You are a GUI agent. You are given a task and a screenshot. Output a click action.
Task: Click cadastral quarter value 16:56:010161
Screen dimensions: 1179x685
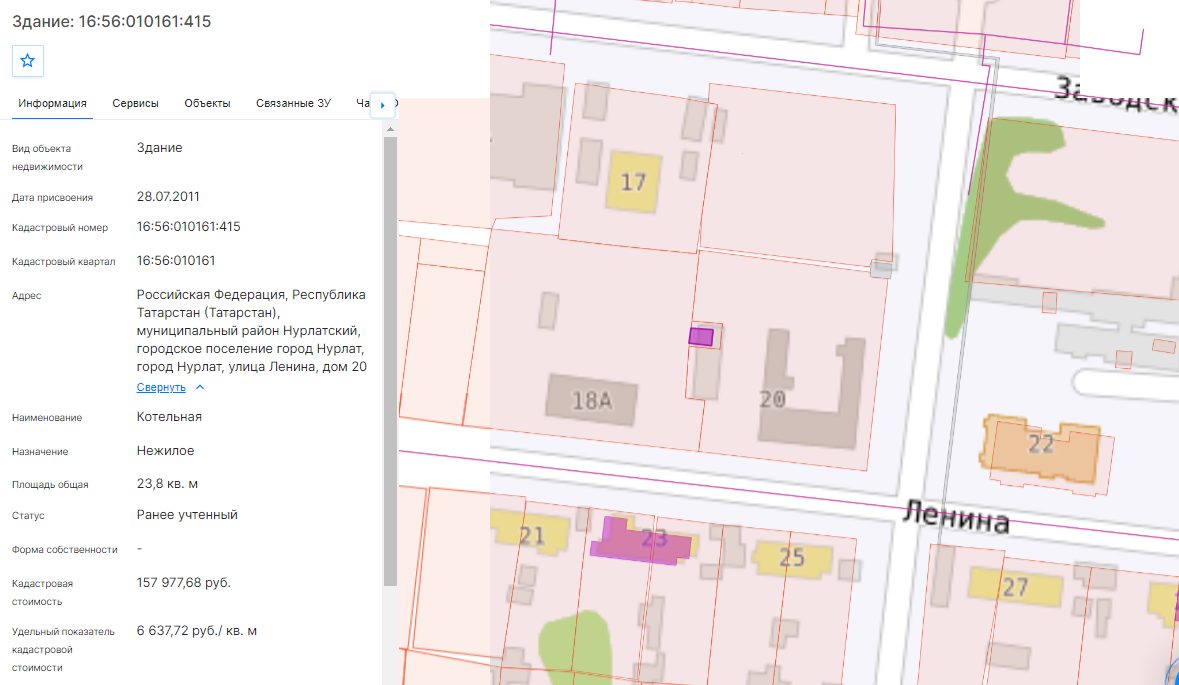tap(176, 260)
